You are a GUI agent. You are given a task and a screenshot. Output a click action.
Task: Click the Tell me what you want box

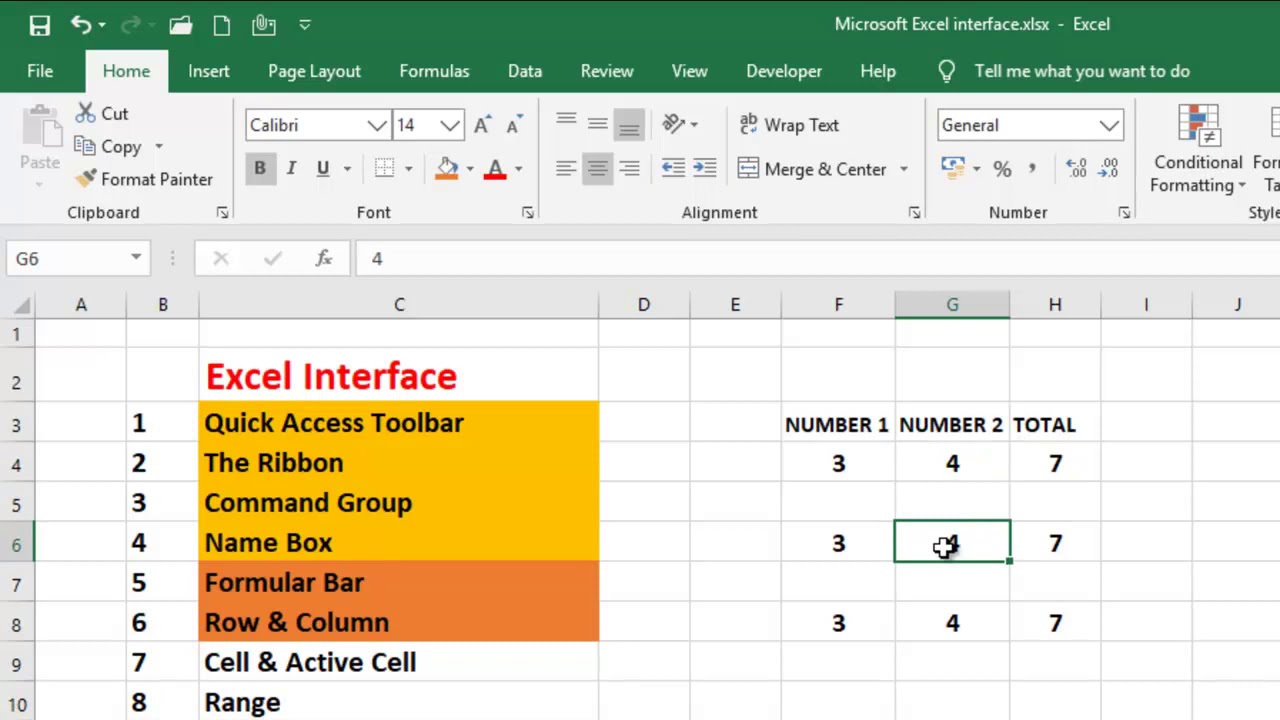[1082, 71]
